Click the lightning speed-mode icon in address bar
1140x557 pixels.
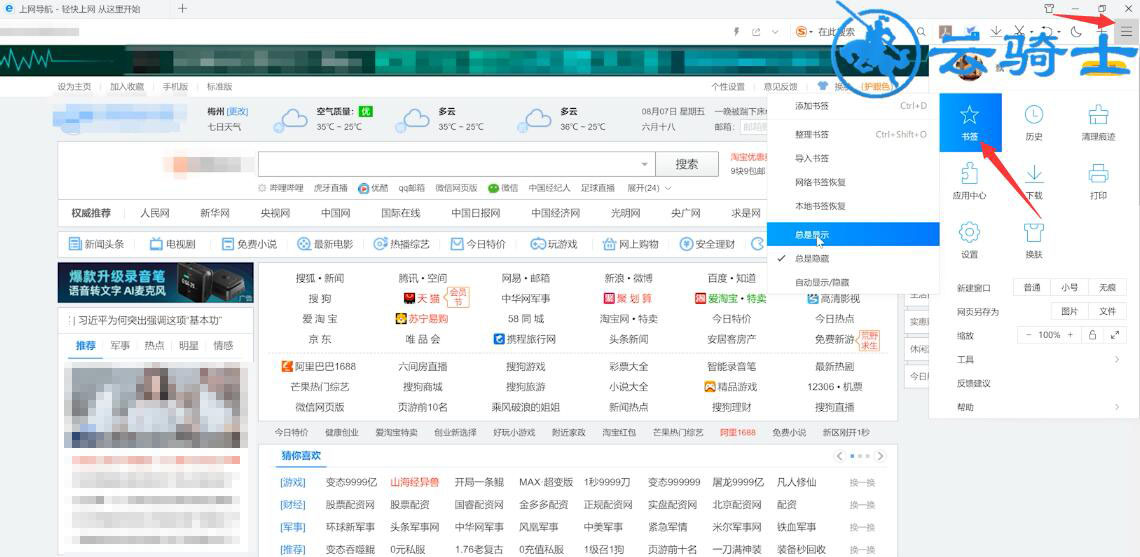tap(737, 32)
